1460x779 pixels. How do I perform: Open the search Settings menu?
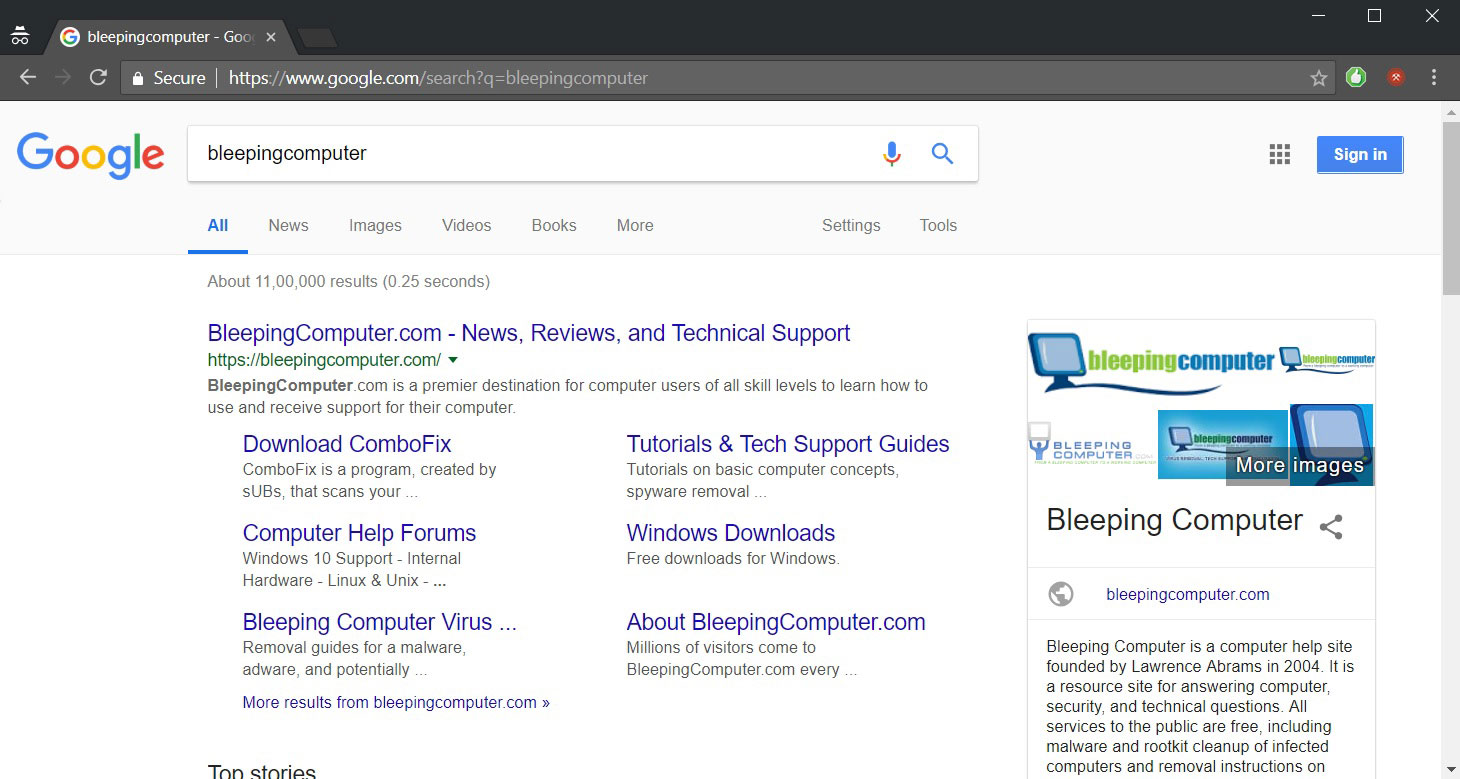[851, 225]
